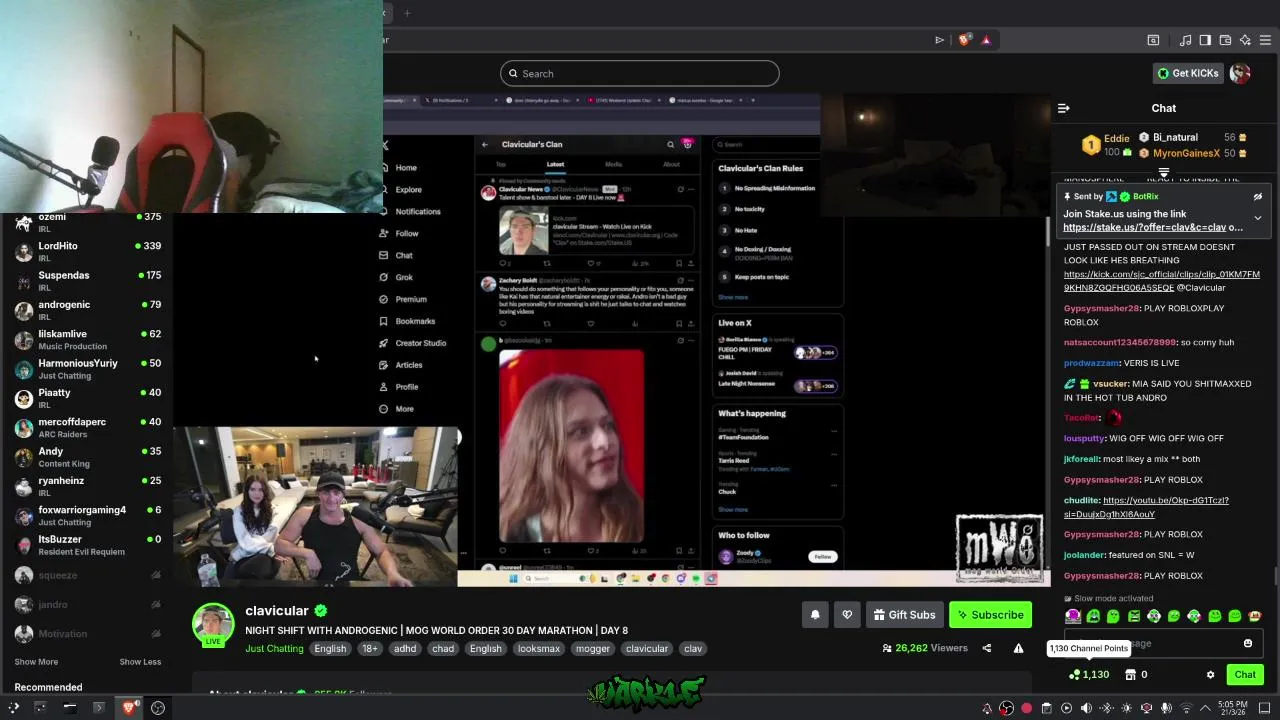1280x720 pixels.
Task: Expand the pinned message chevron
Action: [1258, 218]
